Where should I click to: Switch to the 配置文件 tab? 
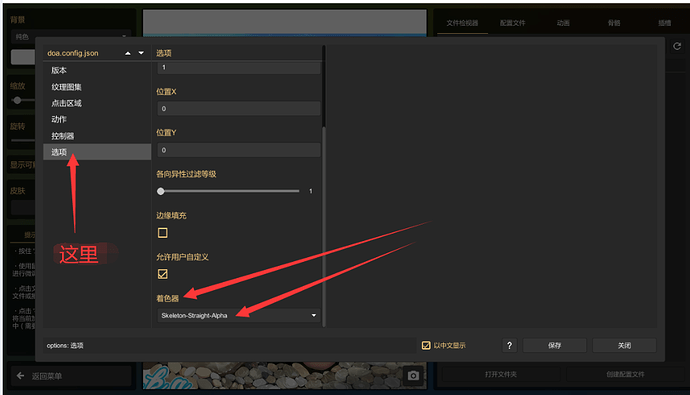512,23
